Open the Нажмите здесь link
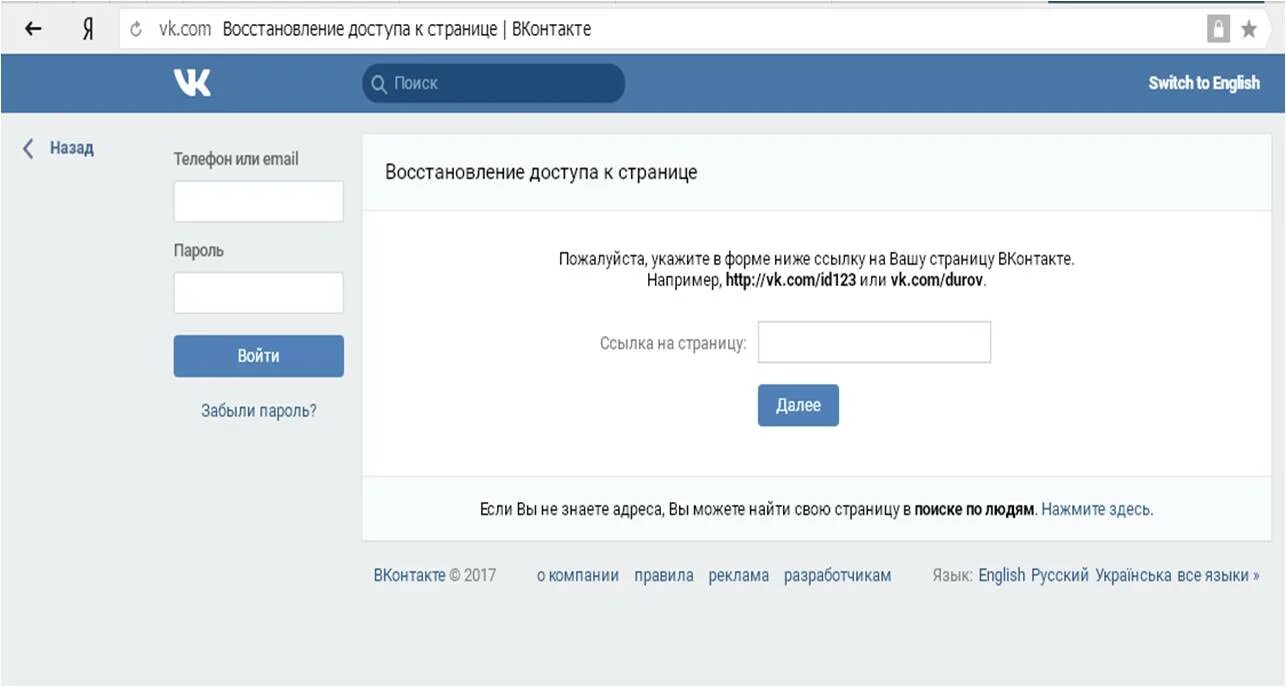This screenshot has width=1286, height=687. 1095,509
